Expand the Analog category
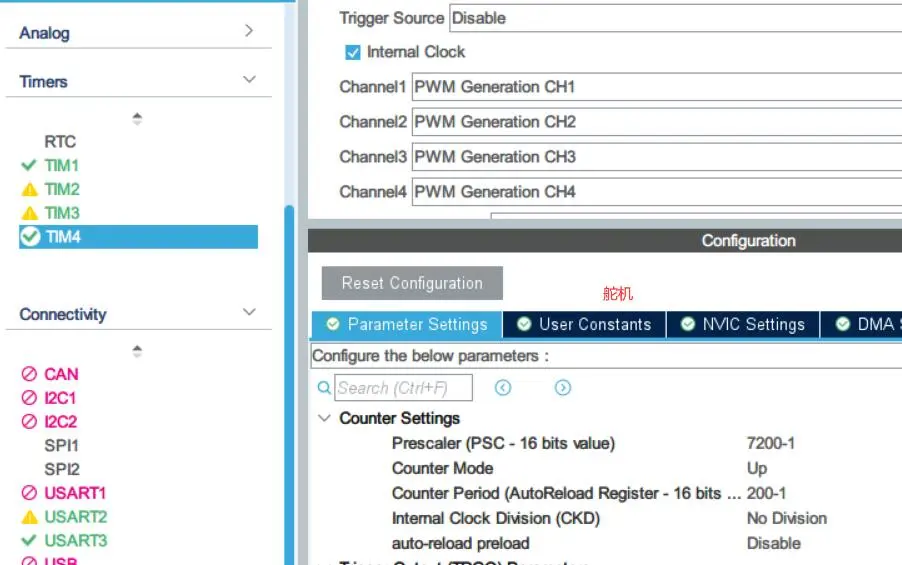Image resolution: width=902 pixels, height=565 pixels. click(249, 32)
